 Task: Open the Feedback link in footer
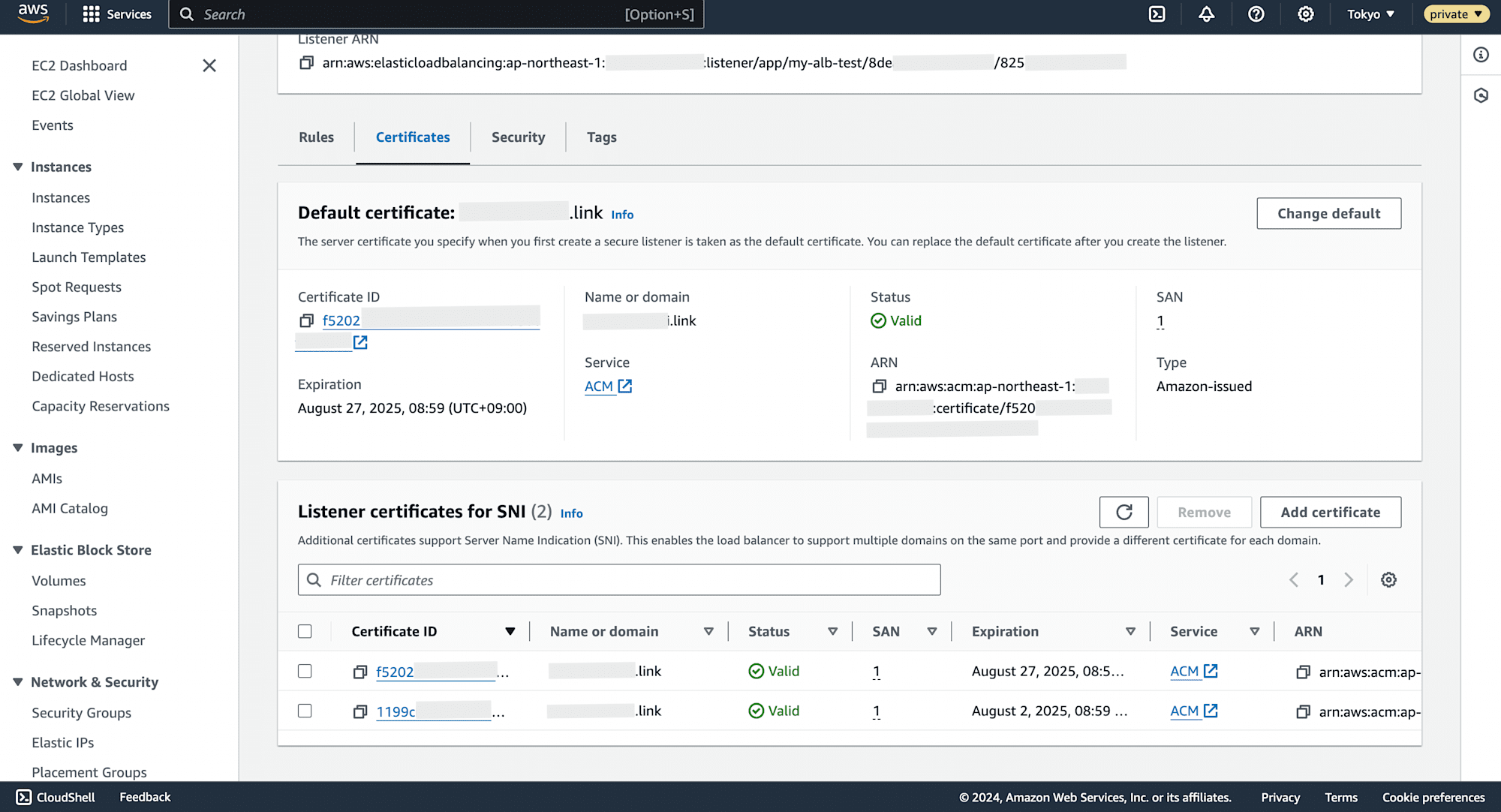145,797
